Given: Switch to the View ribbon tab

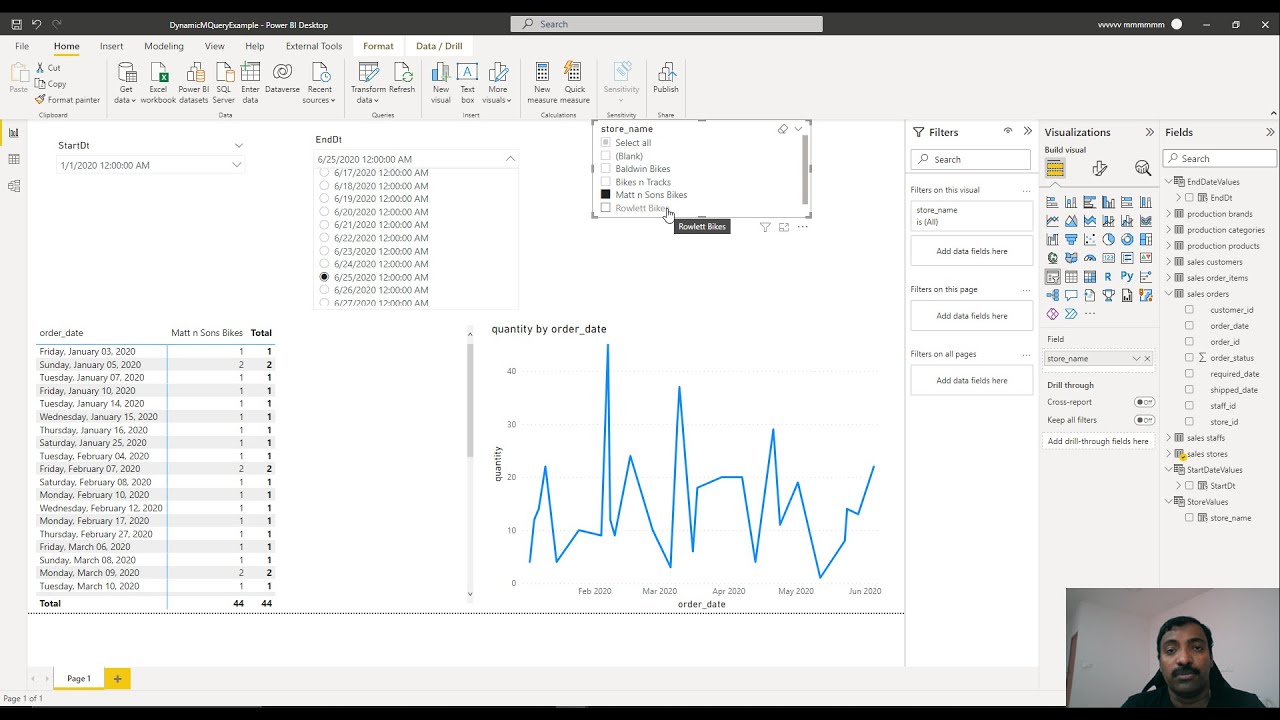Looking at the screenshot, I should click(x=214, y=46).
